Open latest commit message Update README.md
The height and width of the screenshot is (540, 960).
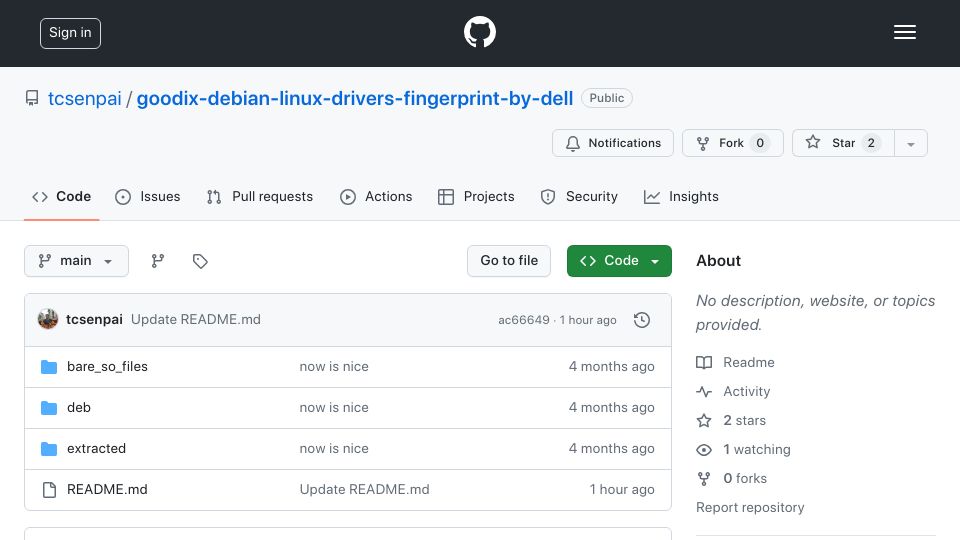(x=196, y=320)
